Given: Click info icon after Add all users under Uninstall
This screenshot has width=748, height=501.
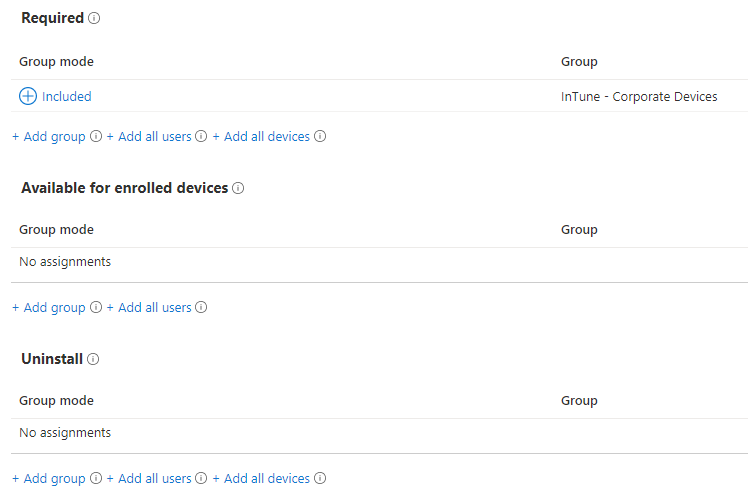Looking at the screenshot, I should [201, 478].
